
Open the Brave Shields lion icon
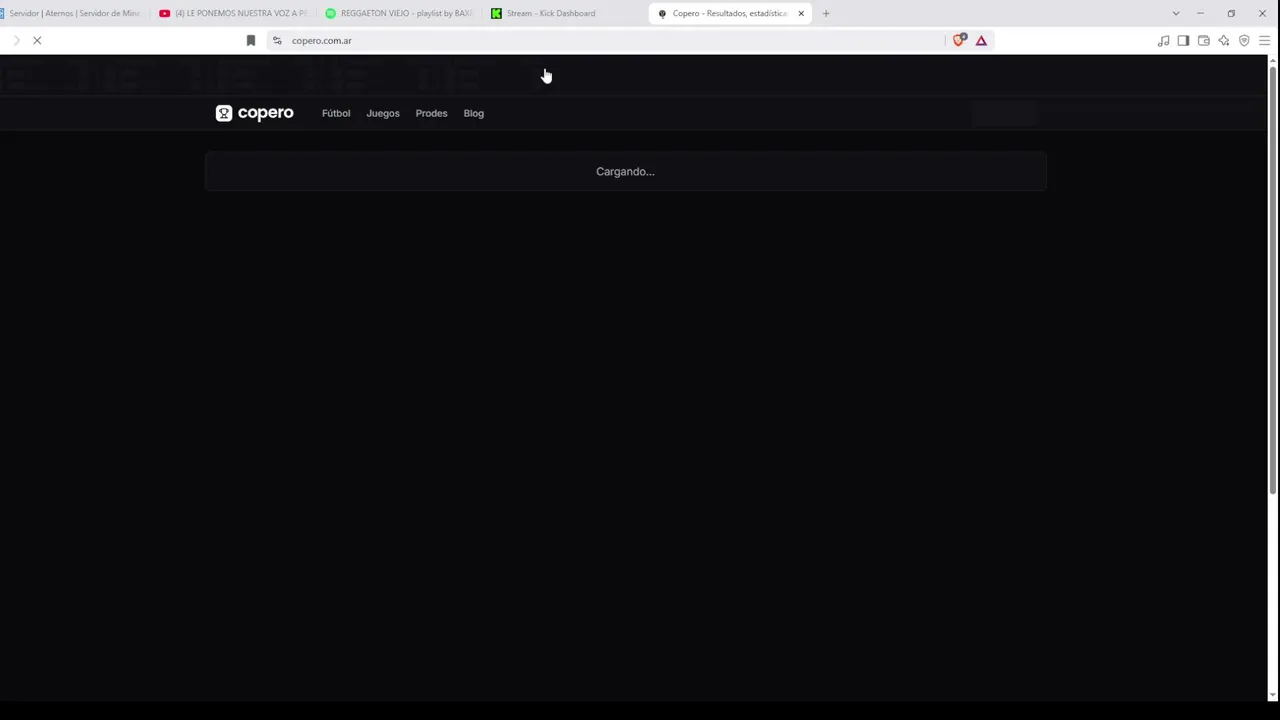pyautogui.click(x=959, y=40)
